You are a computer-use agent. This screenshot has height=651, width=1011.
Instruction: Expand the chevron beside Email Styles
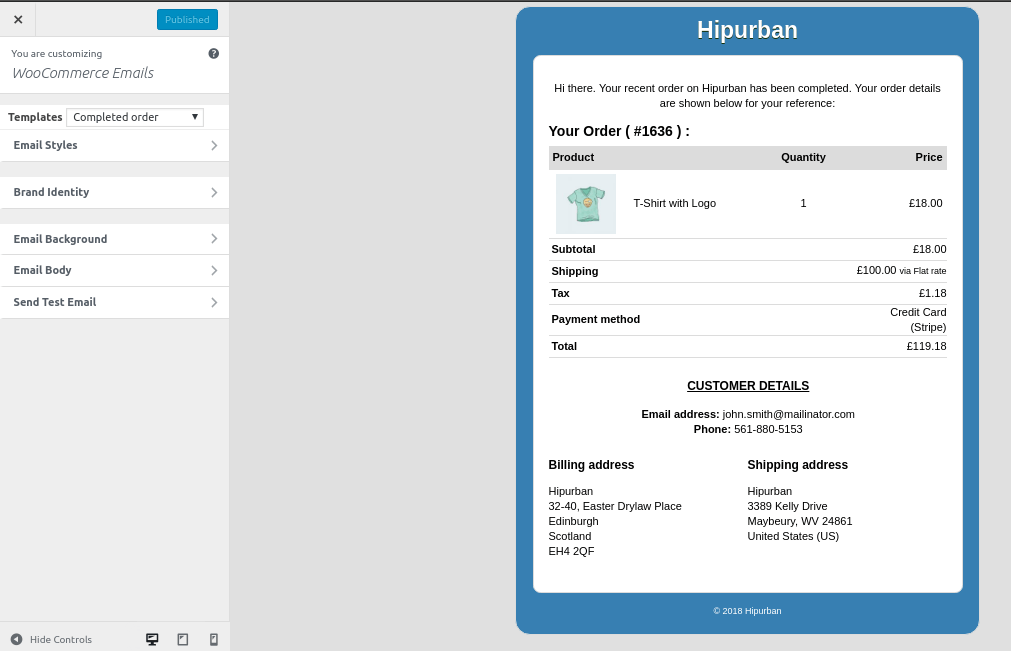pos(214,146)
